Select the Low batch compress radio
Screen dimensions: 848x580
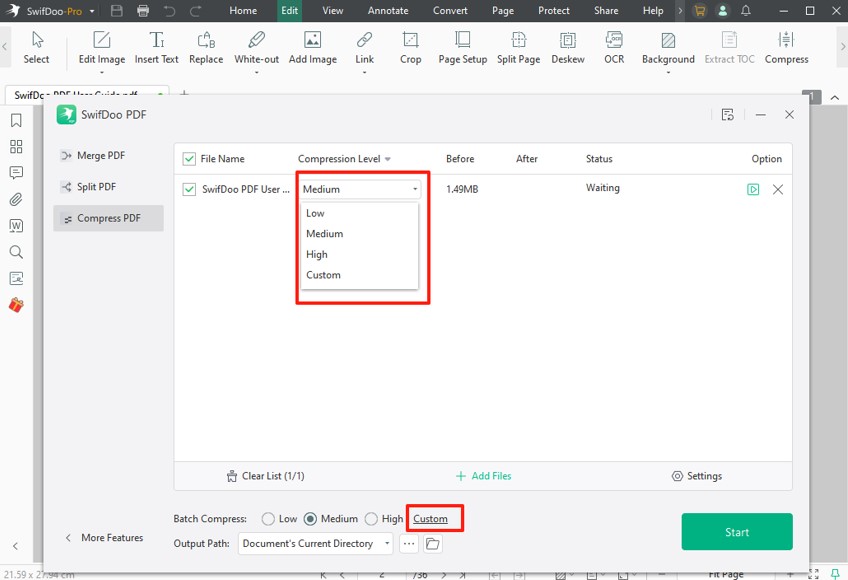coord(268,519)
